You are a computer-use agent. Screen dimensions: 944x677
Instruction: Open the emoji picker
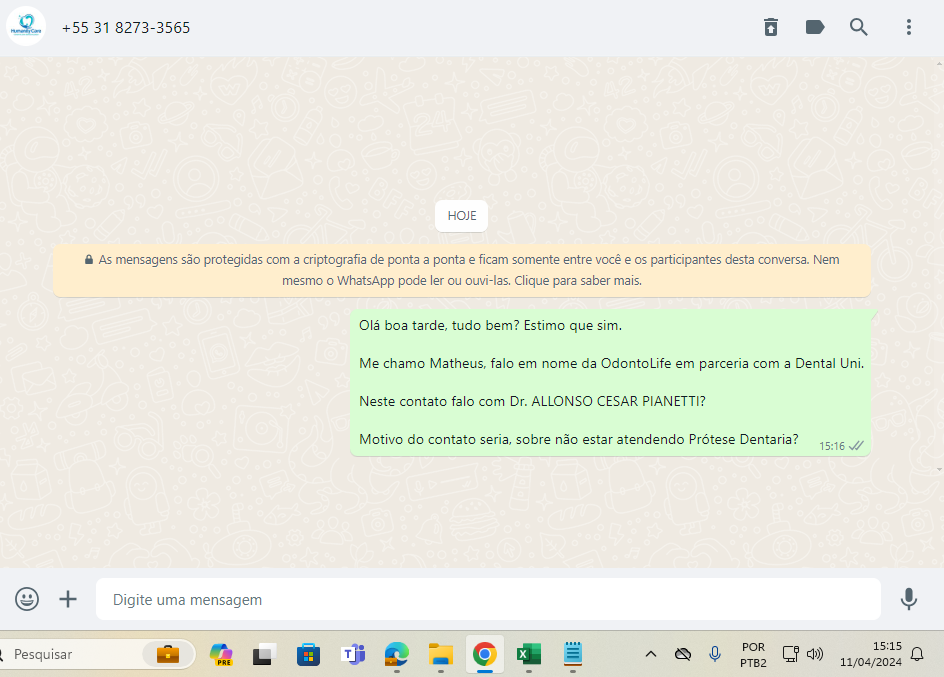pyautogui.click(x=27, y=599)
